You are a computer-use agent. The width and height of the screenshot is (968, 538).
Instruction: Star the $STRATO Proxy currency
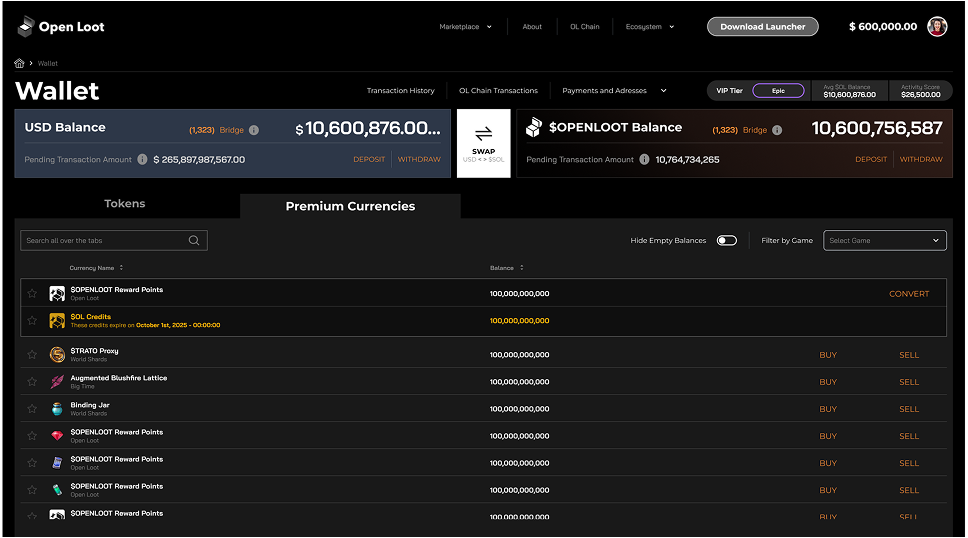(x=32, y=355)
